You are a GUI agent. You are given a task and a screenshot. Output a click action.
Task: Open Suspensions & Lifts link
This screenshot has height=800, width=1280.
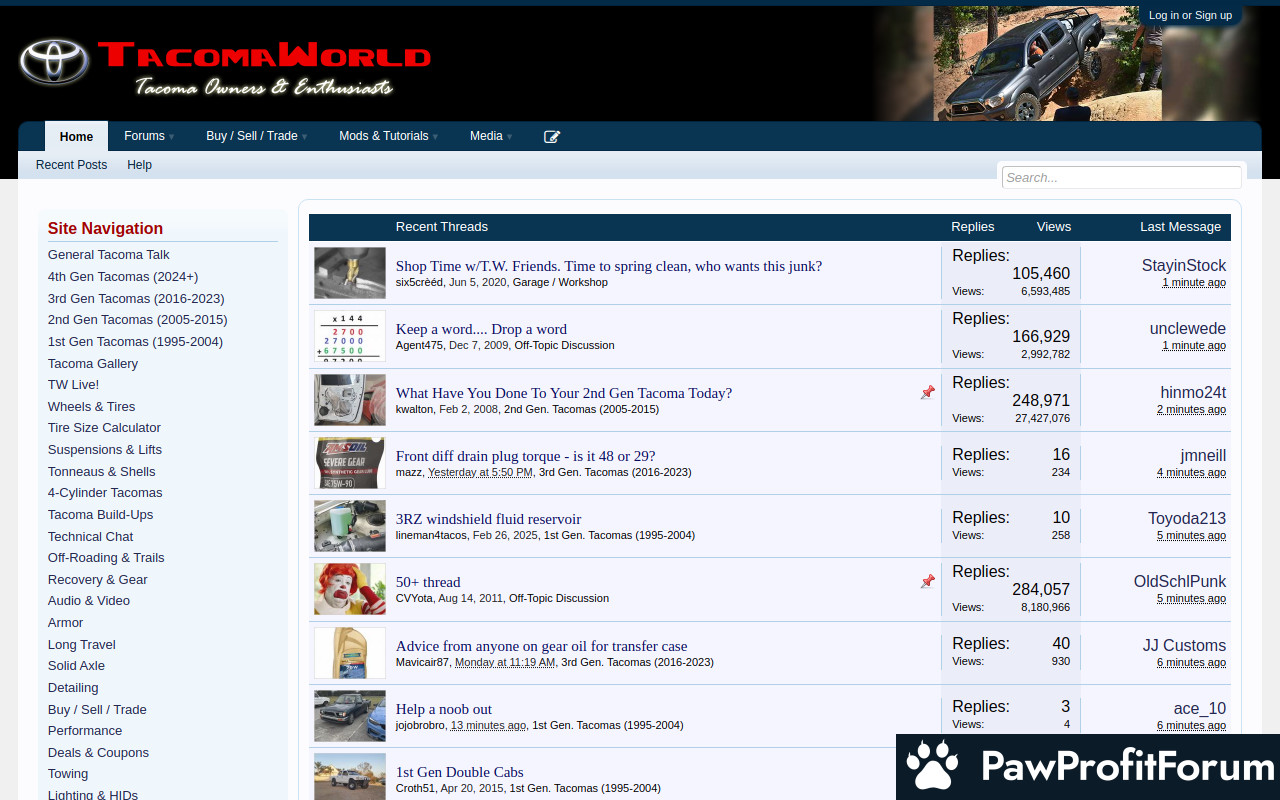coord(105,450)
